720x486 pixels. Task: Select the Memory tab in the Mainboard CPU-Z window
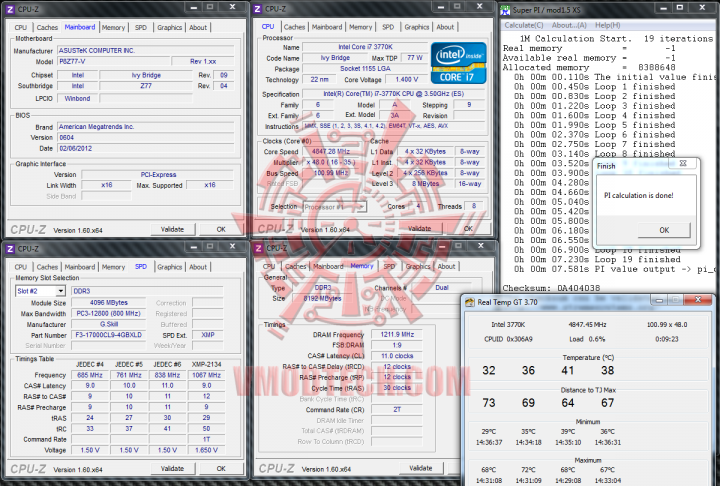point(113,27)
